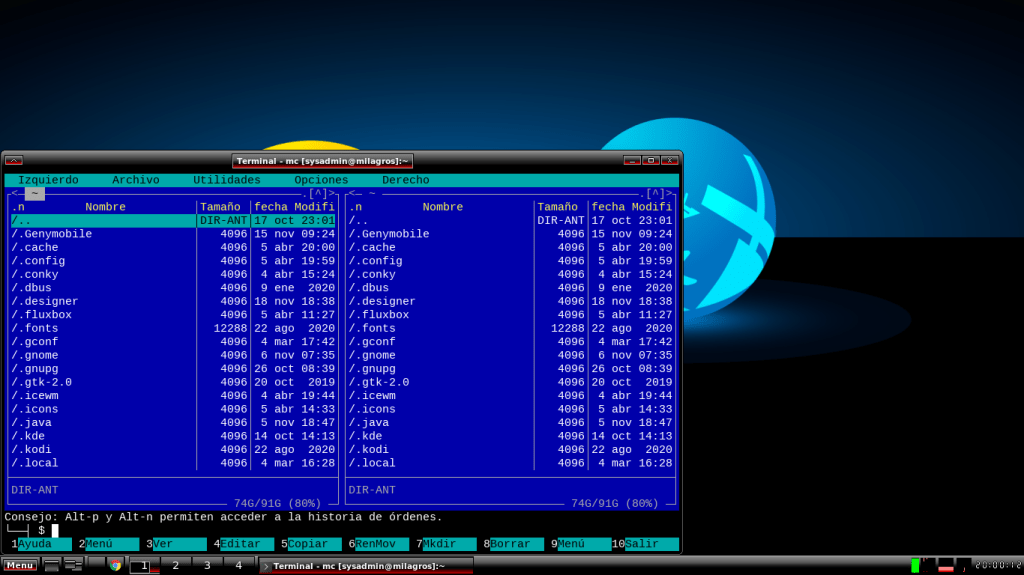Switch to workspace 4
1024x575 pixels.
pos(238,565)
